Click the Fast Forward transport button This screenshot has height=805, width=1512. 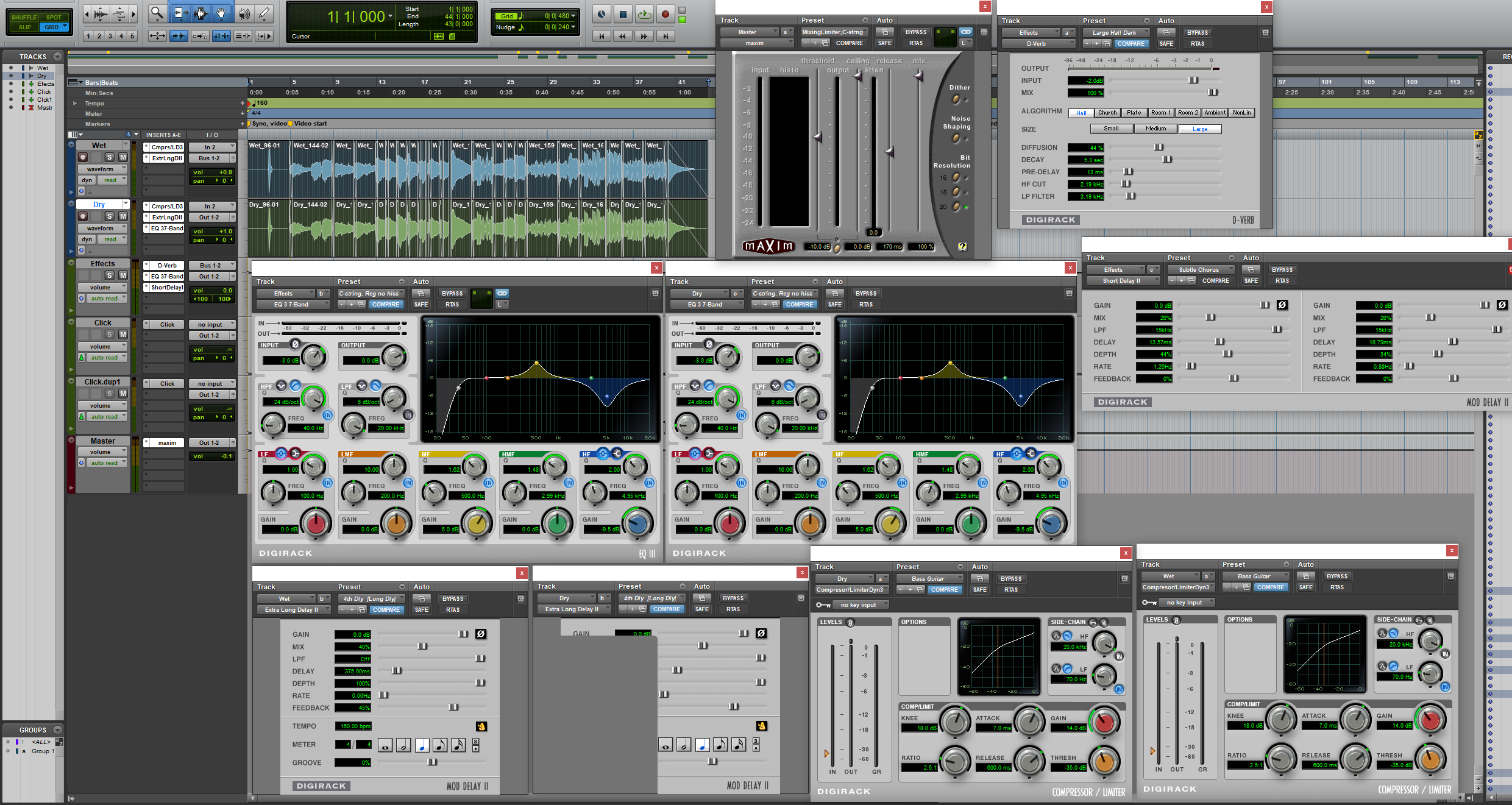644,36
